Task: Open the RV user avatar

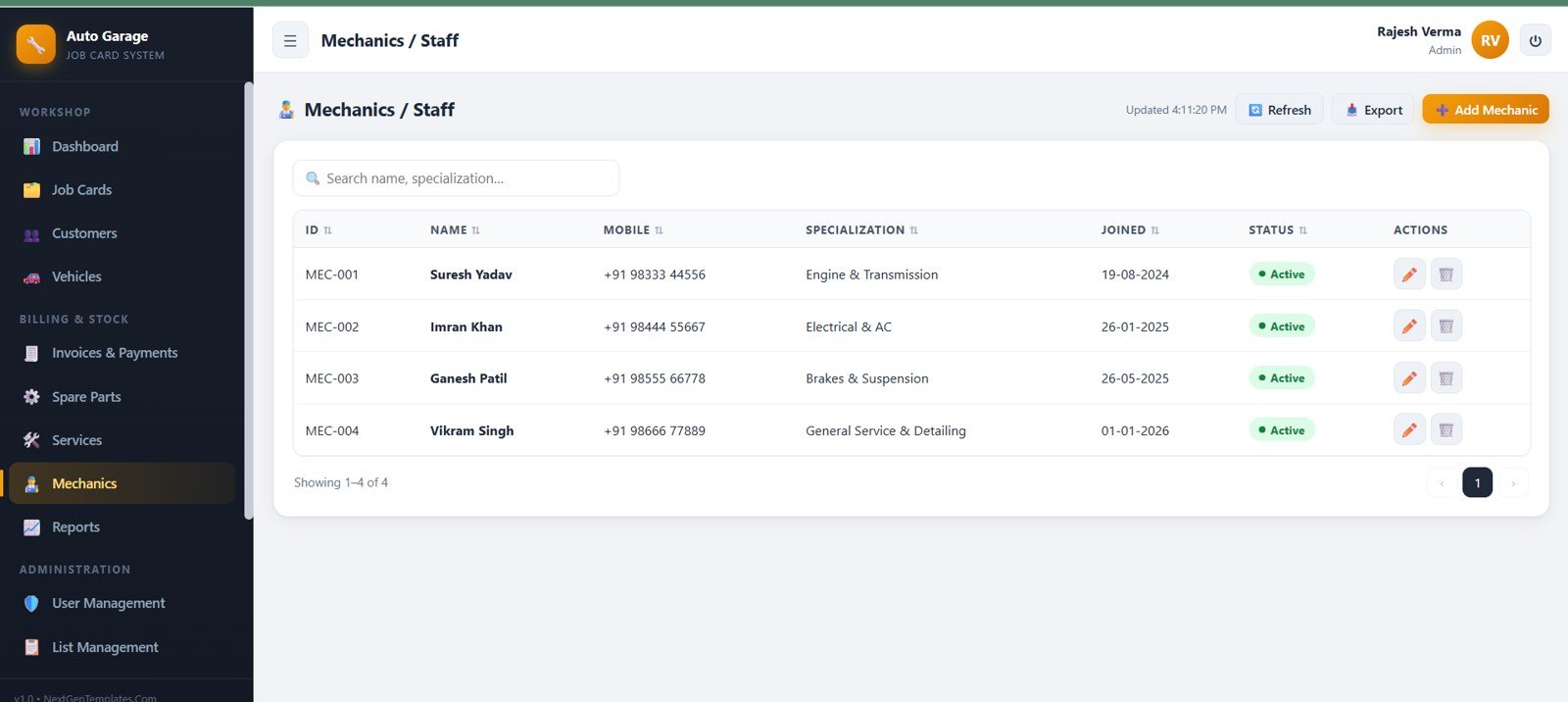Action: (x=1491, y=40)
